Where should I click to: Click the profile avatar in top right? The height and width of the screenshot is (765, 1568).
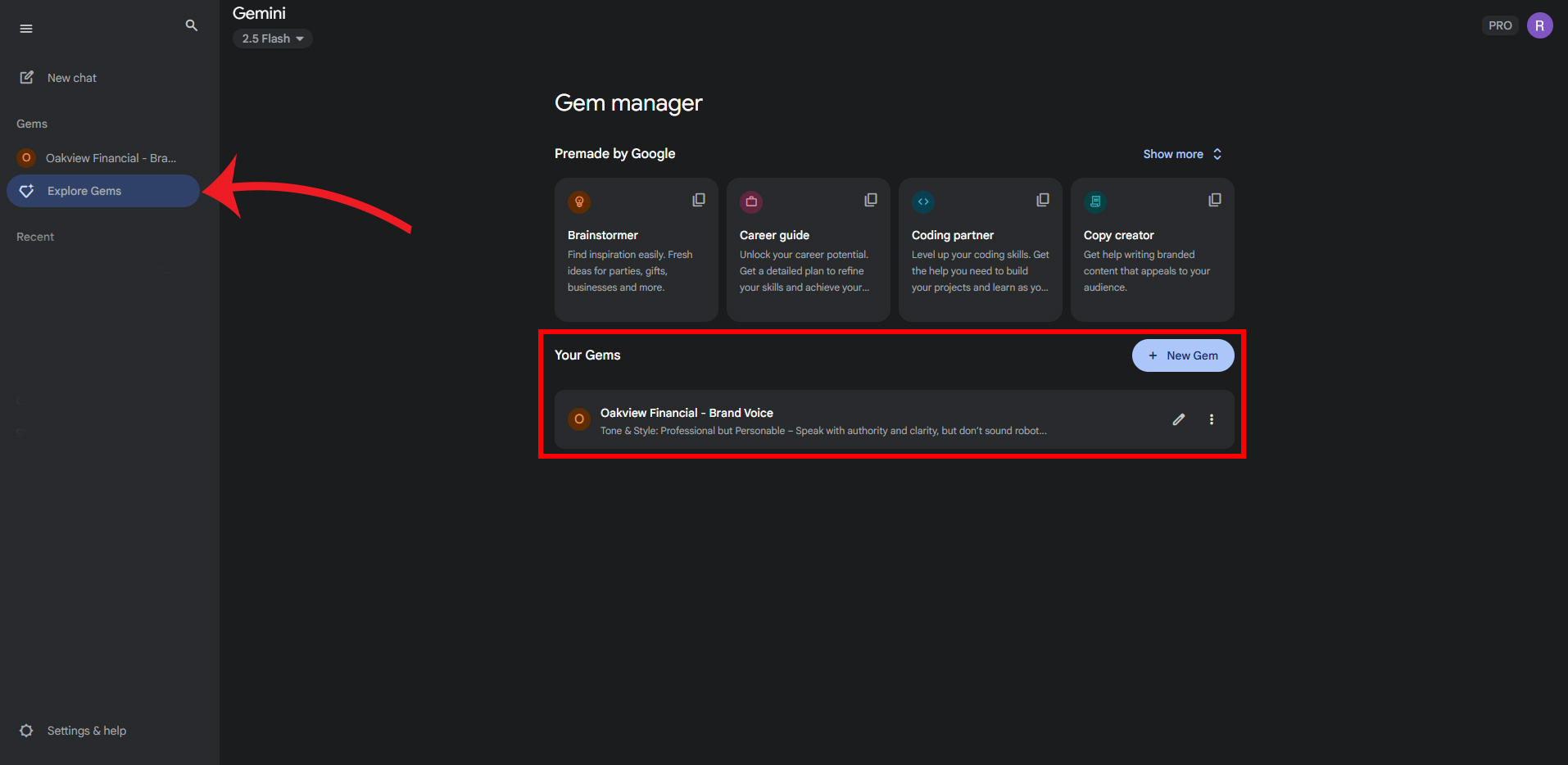(x=1539, y=25)
